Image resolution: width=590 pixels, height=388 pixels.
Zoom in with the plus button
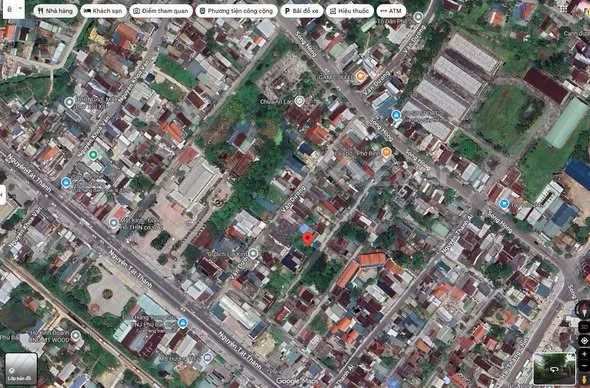(584, 354)
